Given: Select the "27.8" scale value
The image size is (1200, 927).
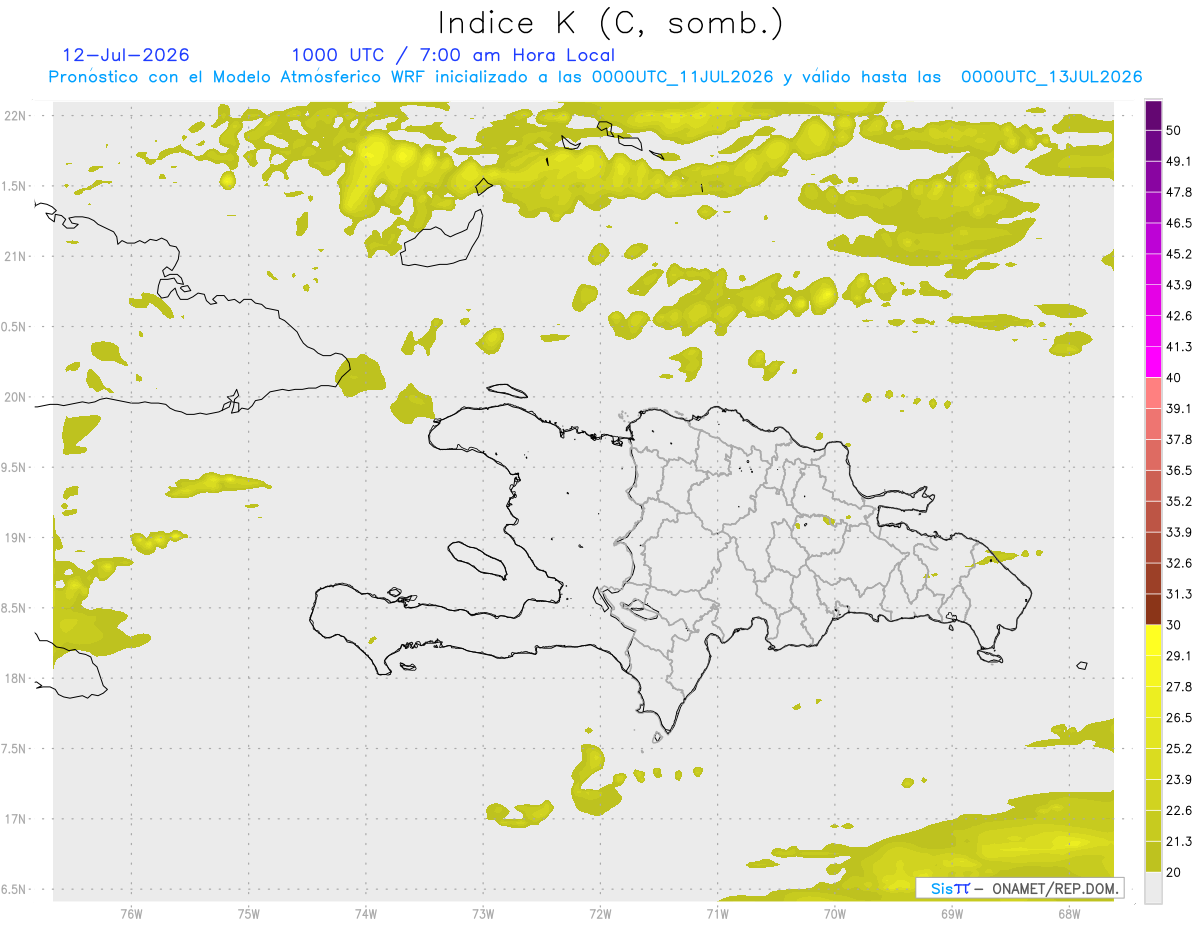Looking at the screenshot, I should click(x=1179, y=687).
